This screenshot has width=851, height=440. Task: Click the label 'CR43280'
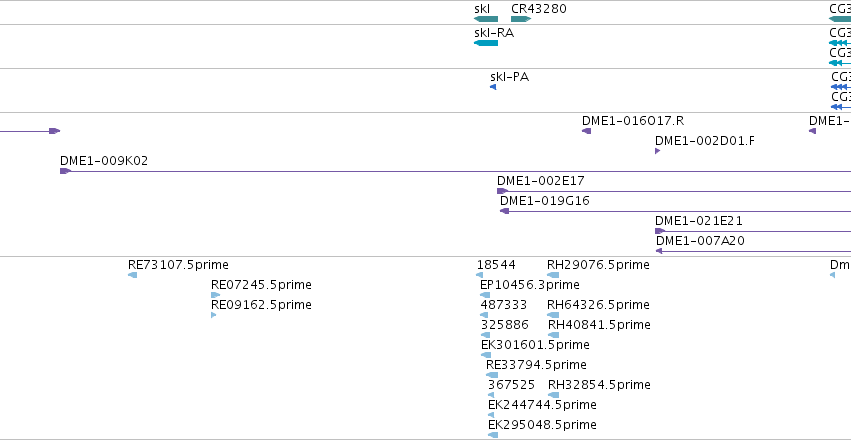[539, 9]
